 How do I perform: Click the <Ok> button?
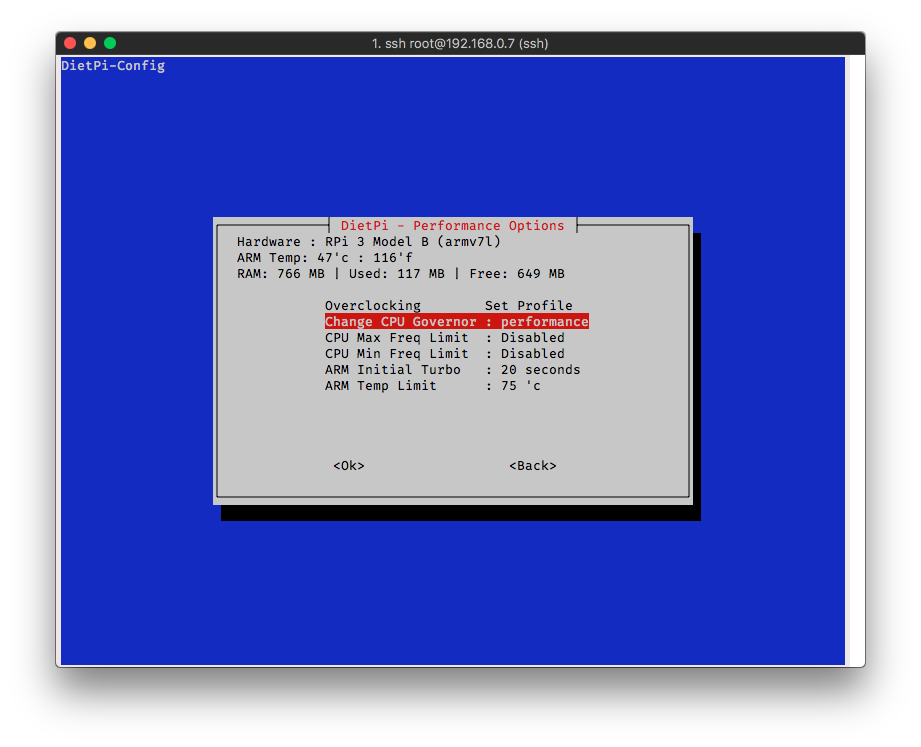click(x=349, y=466)
